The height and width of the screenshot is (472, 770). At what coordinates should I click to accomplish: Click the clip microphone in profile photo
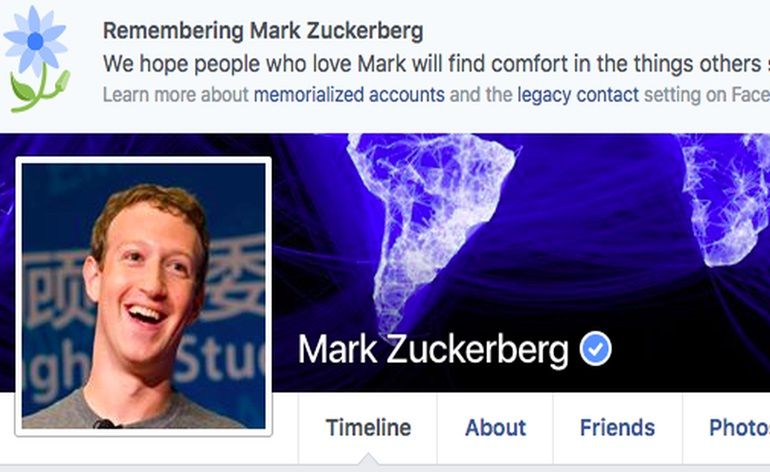pos(106,423)
